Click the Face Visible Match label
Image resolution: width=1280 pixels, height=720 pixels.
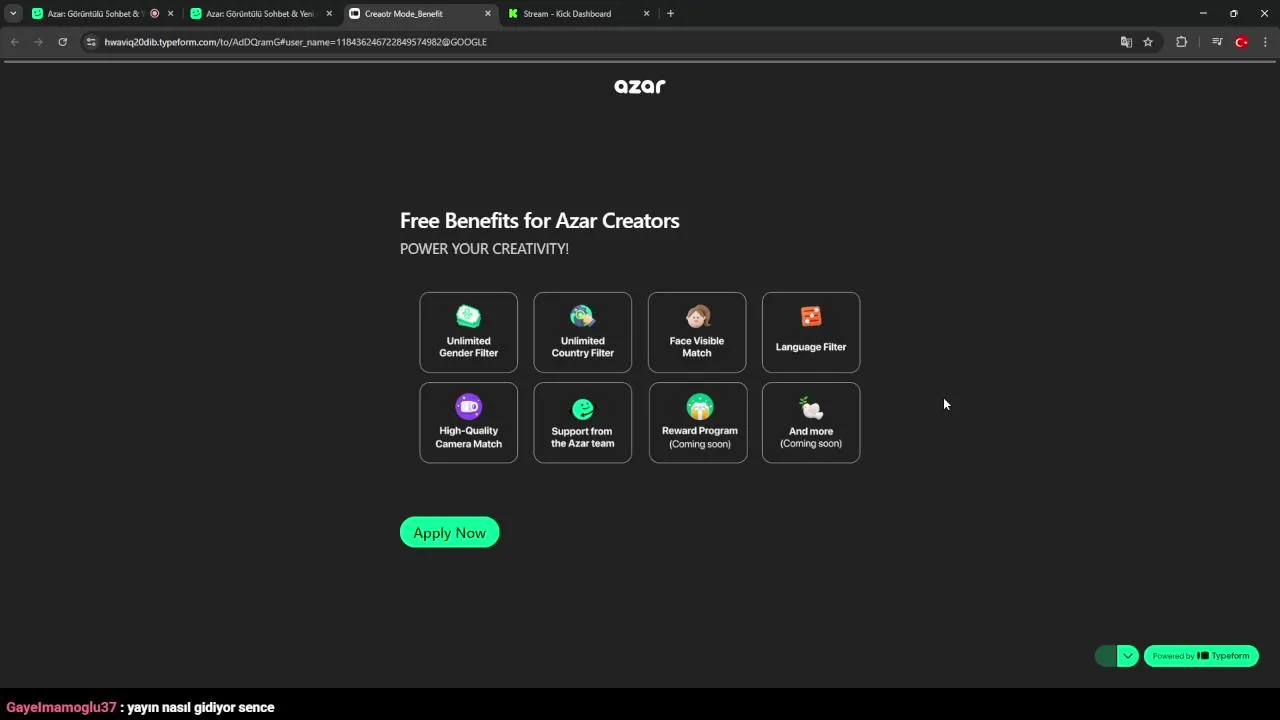[x=697, y=347]
